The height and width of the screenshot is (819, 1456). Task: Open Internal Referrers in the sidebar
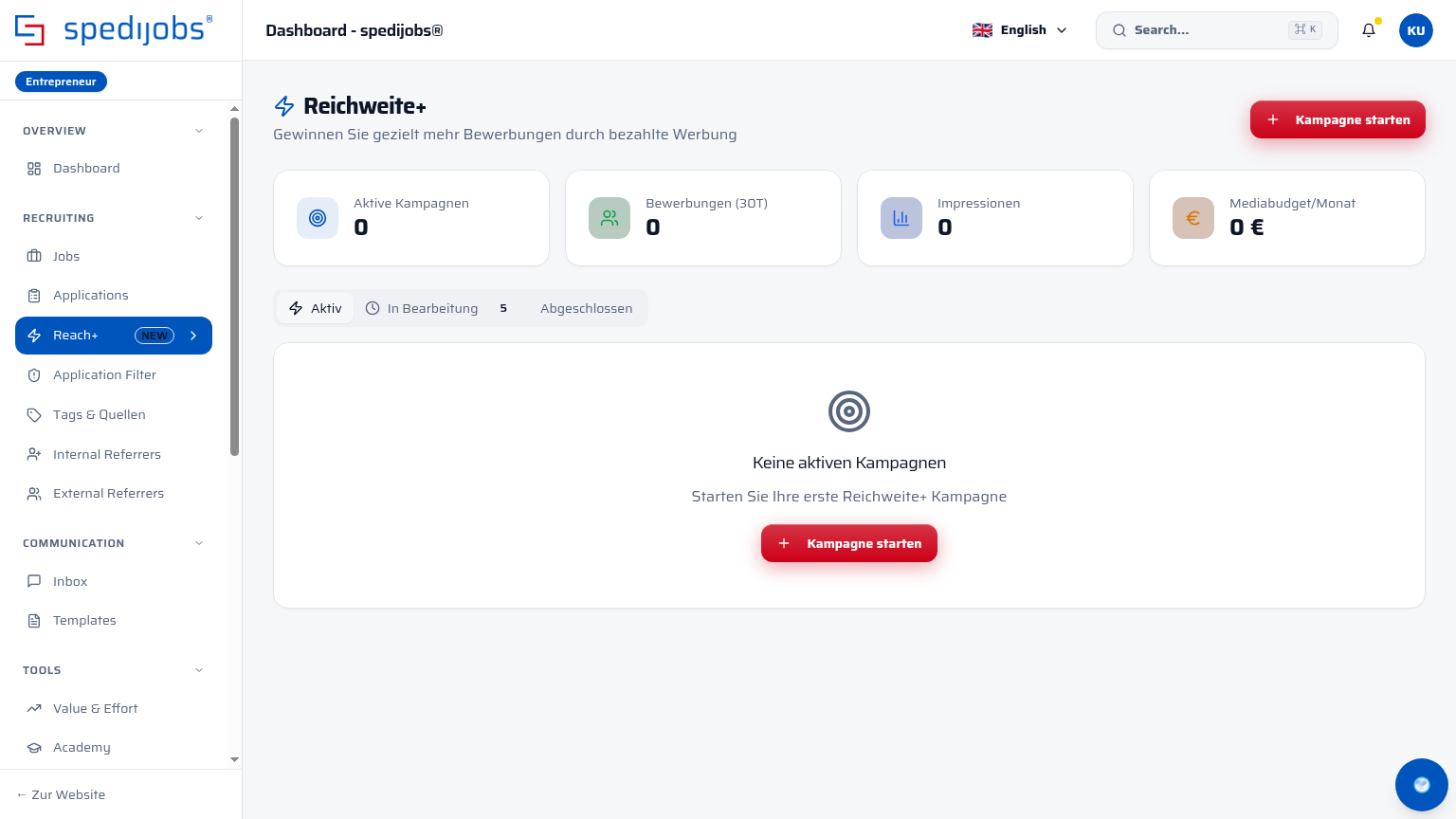tap(114, 455)
